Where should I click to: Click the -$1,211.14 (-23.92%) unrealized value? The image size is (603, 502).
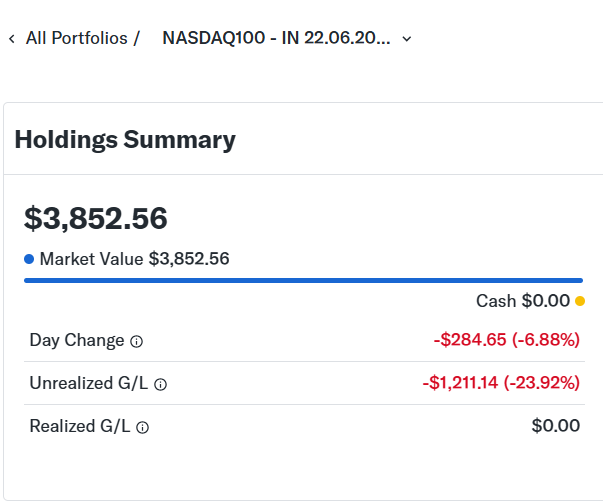pos(501,383)
